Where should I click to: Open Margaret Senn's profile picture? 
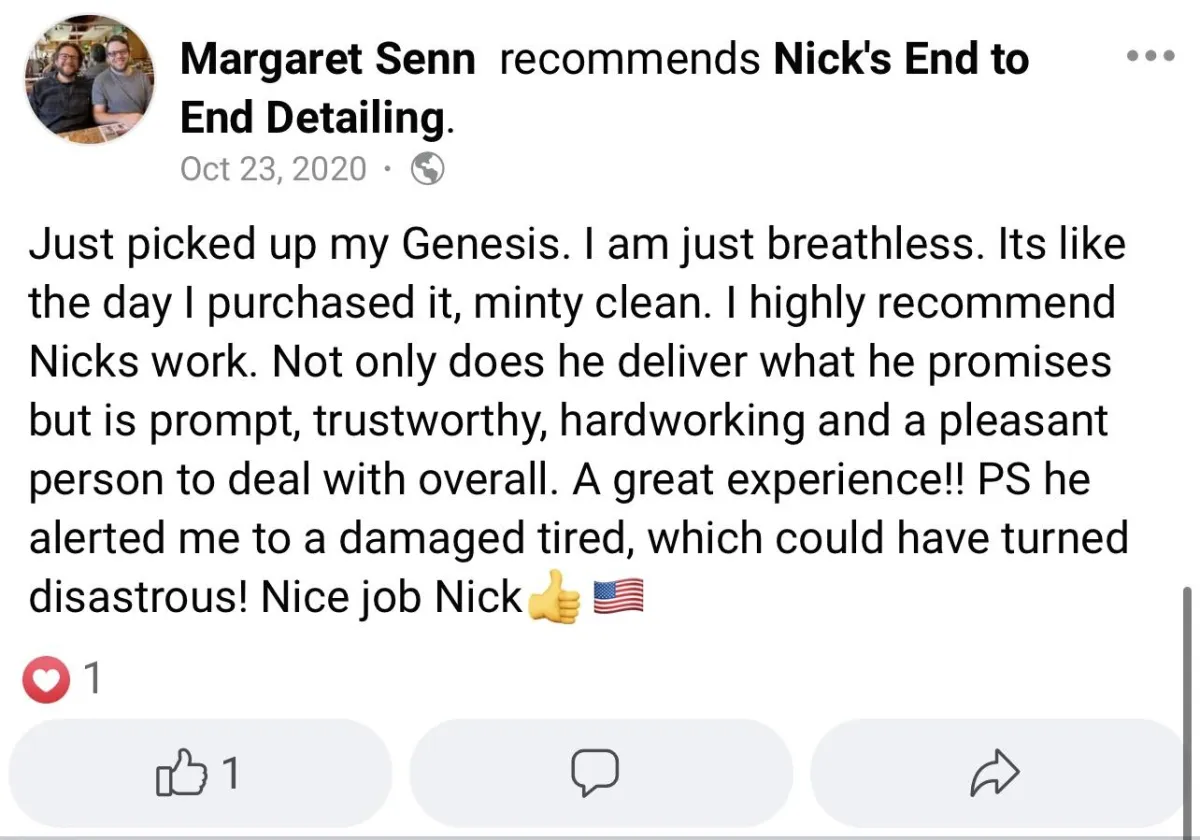(x=90, y=80)
